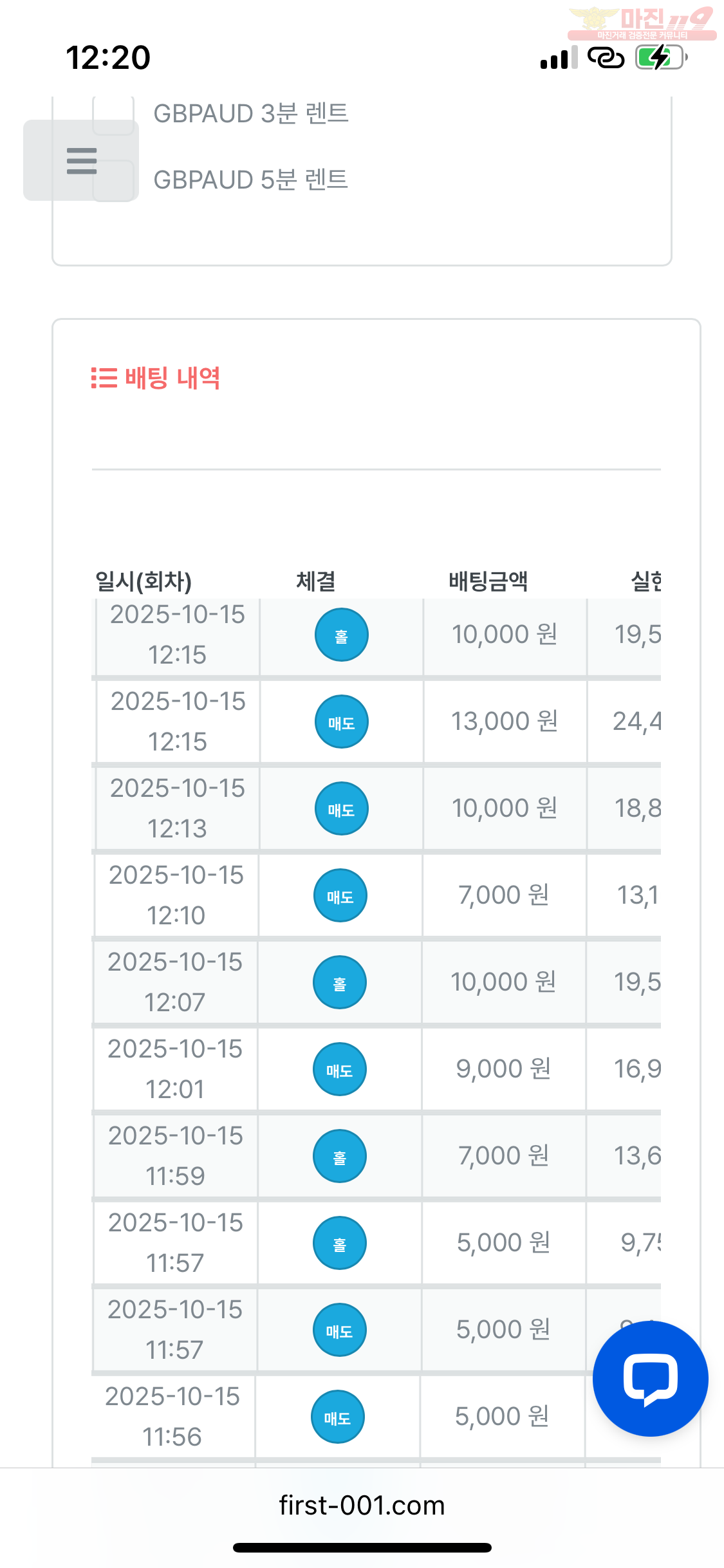Click the 매도 badge in the 12:01 row
This screenshot has width=724, height=1568.
click(x=340, y=1070)
